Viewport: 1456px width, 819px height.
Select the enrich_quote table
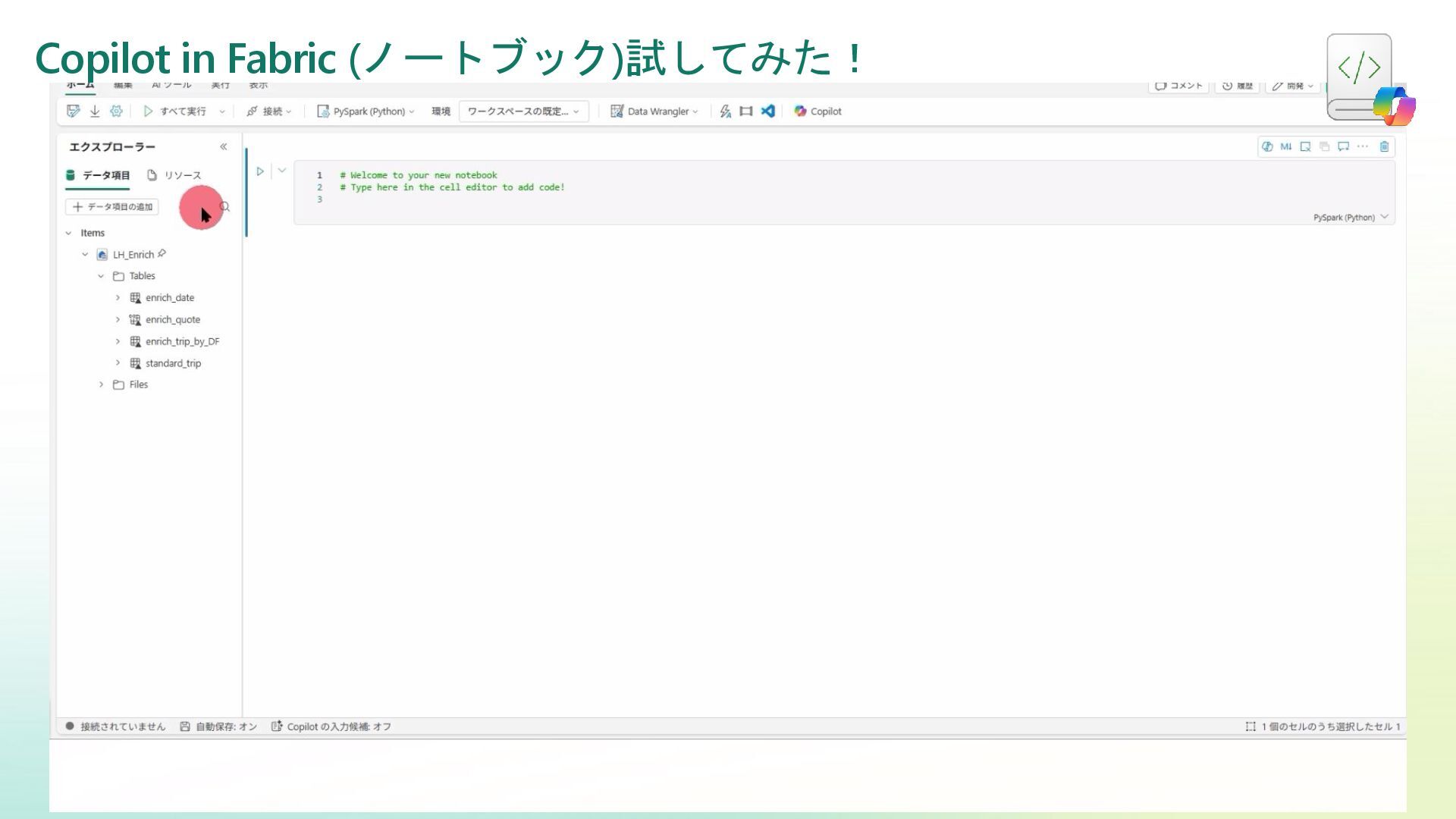pos(173,319)
